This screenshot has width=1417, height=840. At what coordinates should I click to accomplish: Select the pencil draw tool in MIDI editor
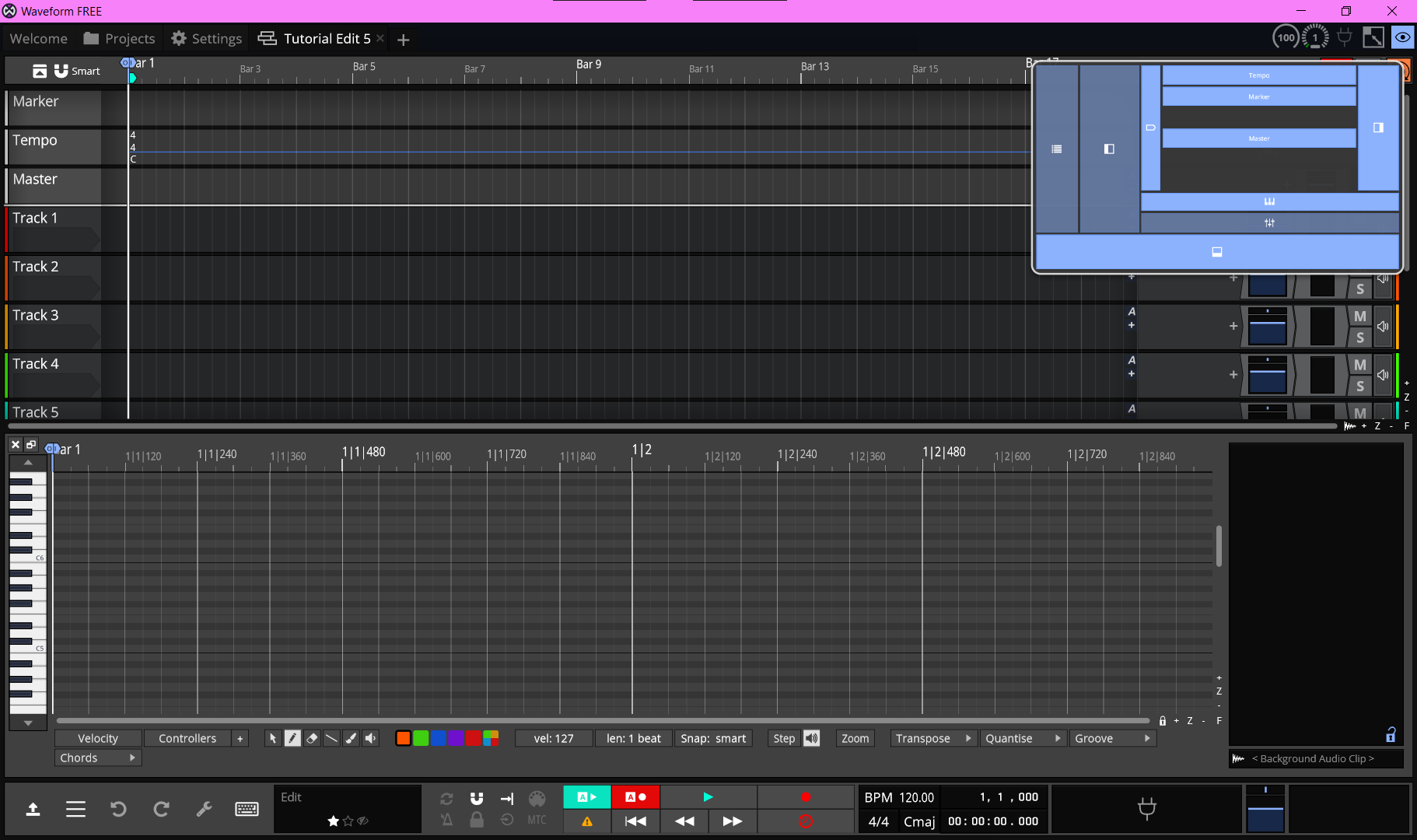[x=292, y=738]
